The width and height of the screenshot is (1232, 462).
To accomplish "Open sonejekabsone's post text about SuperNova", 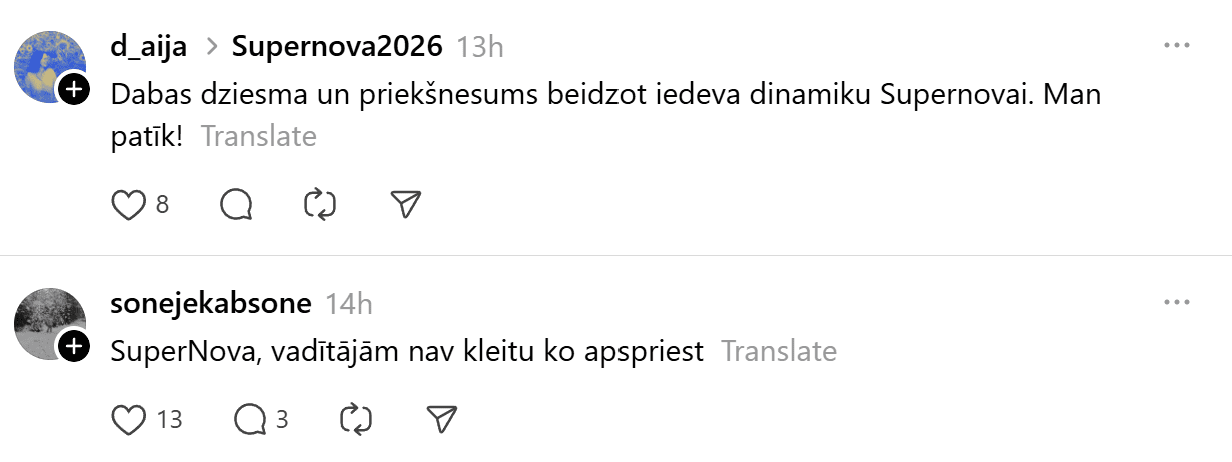I will pos(407,351).
